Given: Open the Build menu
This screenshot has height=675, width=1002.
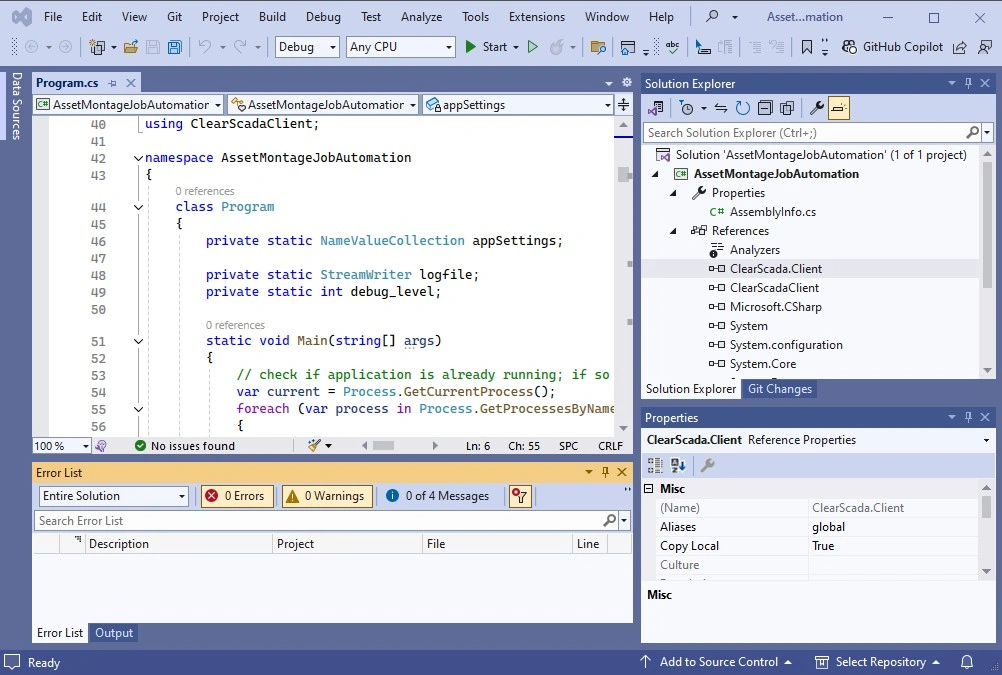Looking at the screenshot, I should pos(272,17).
